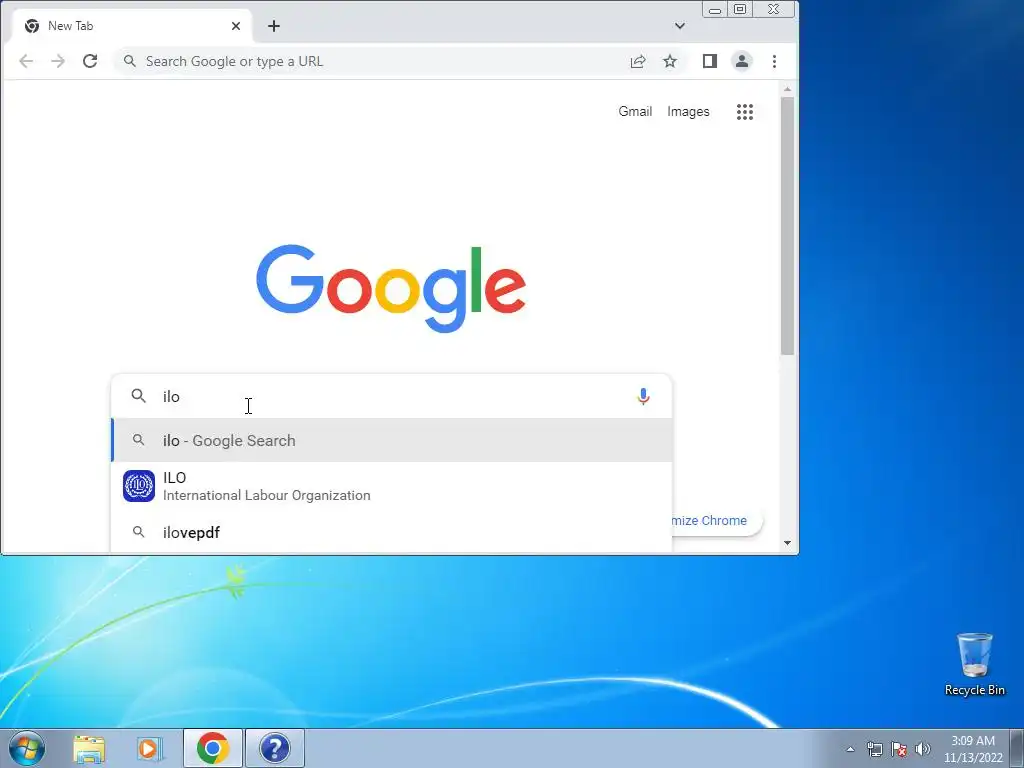Click the forward navigation arrow
Screen dimensions: 1024x768
point(58,61)
